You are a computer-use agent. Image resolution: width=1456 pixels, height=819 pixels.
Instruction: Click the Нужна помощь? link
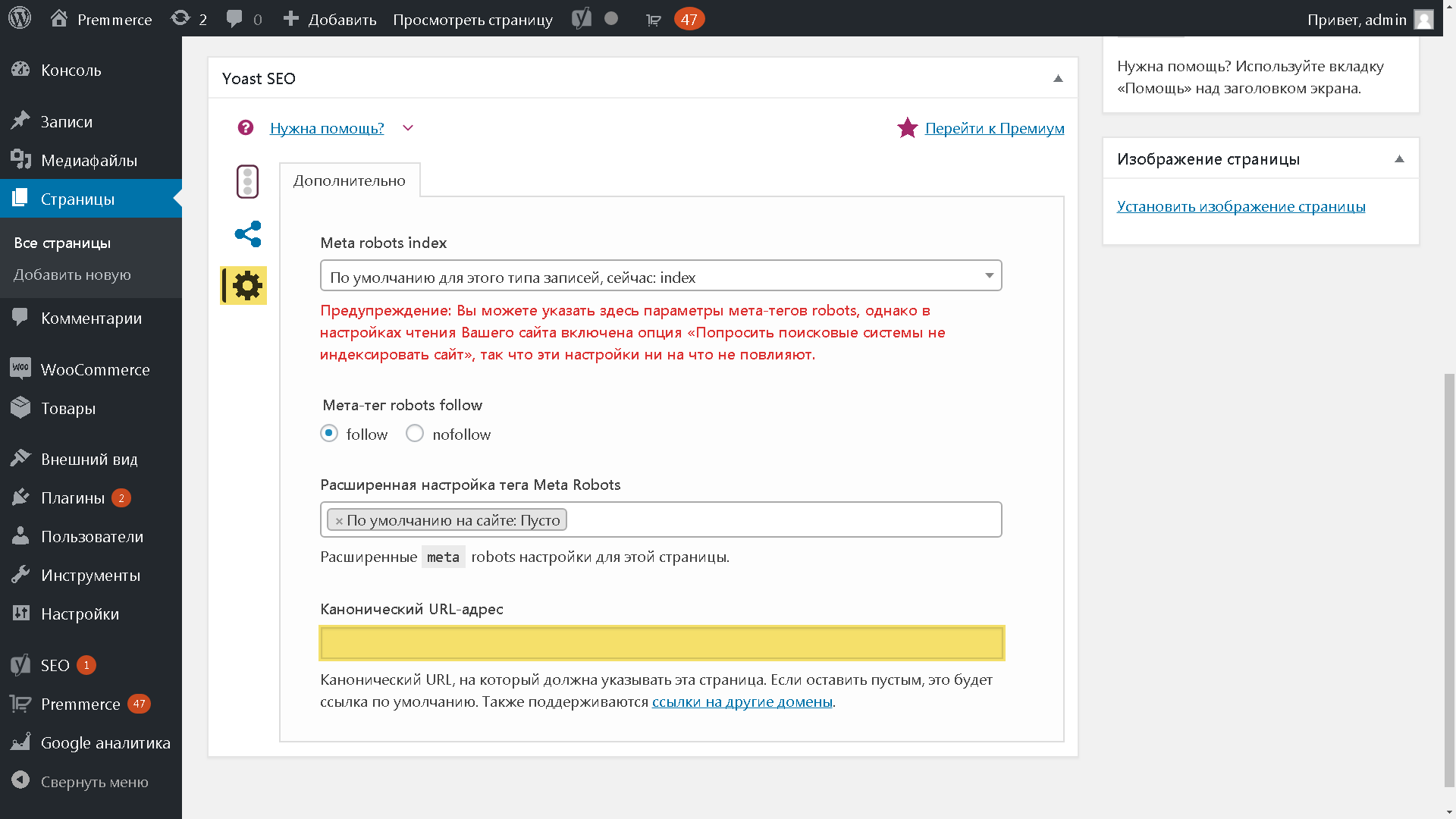327,128
